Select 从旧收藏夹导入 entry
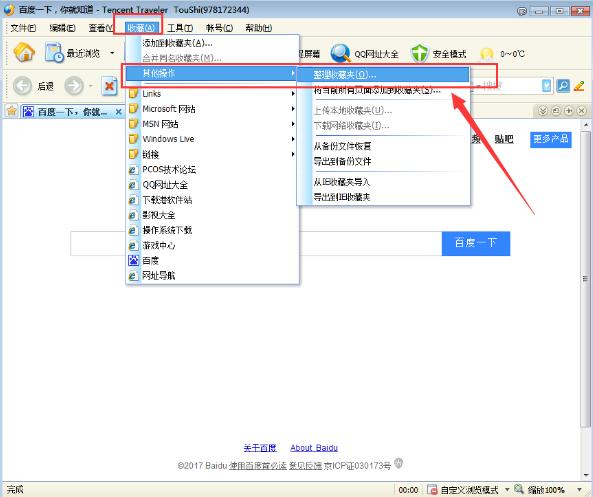This screenshot has height=497, width=593. click(x=383, y=182)
